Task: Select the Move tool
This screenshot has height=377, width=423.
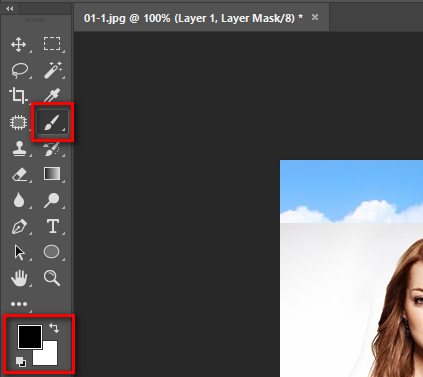Action: (x=19, y=44)
